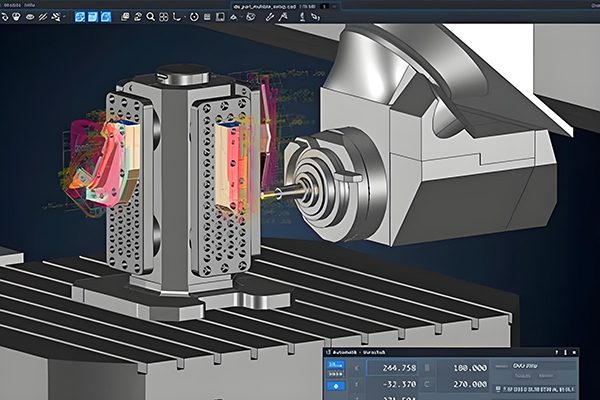Open dropdown arrow beside L-shaped axis icon
Viewport: 600px width, 400px height.
click(185, 17)
